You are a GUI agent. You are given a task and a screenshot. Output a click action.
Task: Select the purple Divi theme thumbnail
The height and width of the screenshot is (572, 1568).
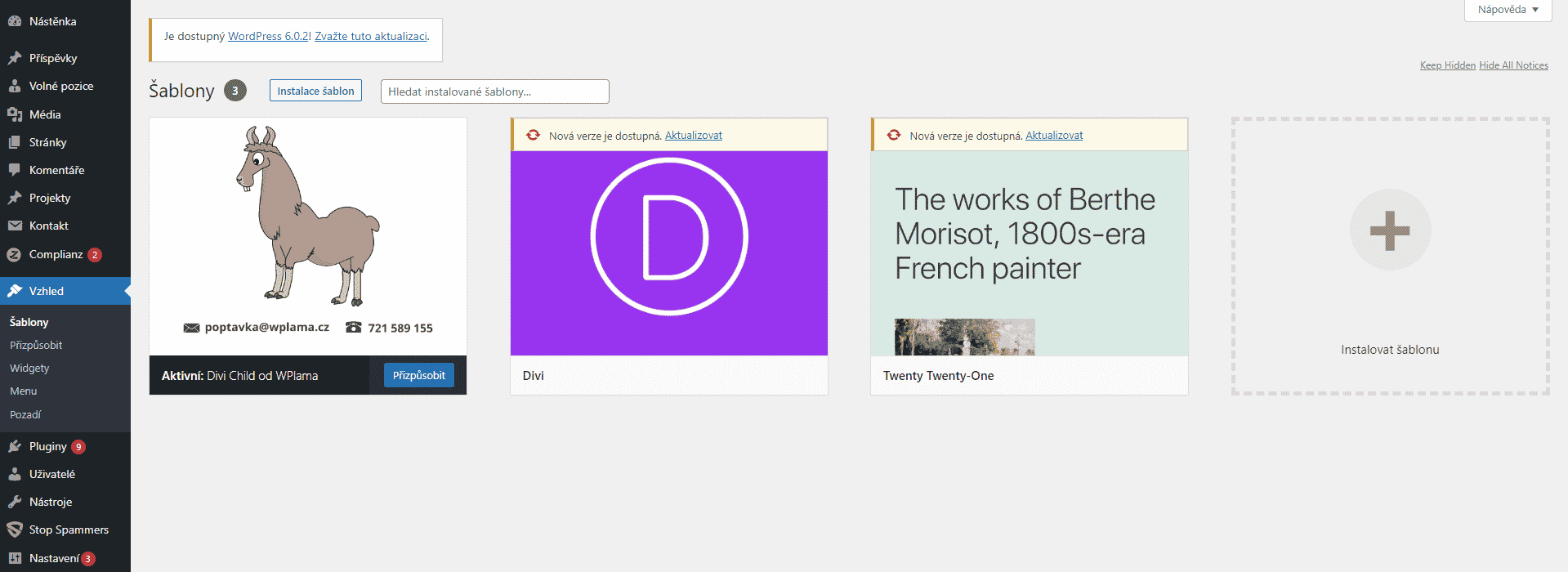pos(669,253)
